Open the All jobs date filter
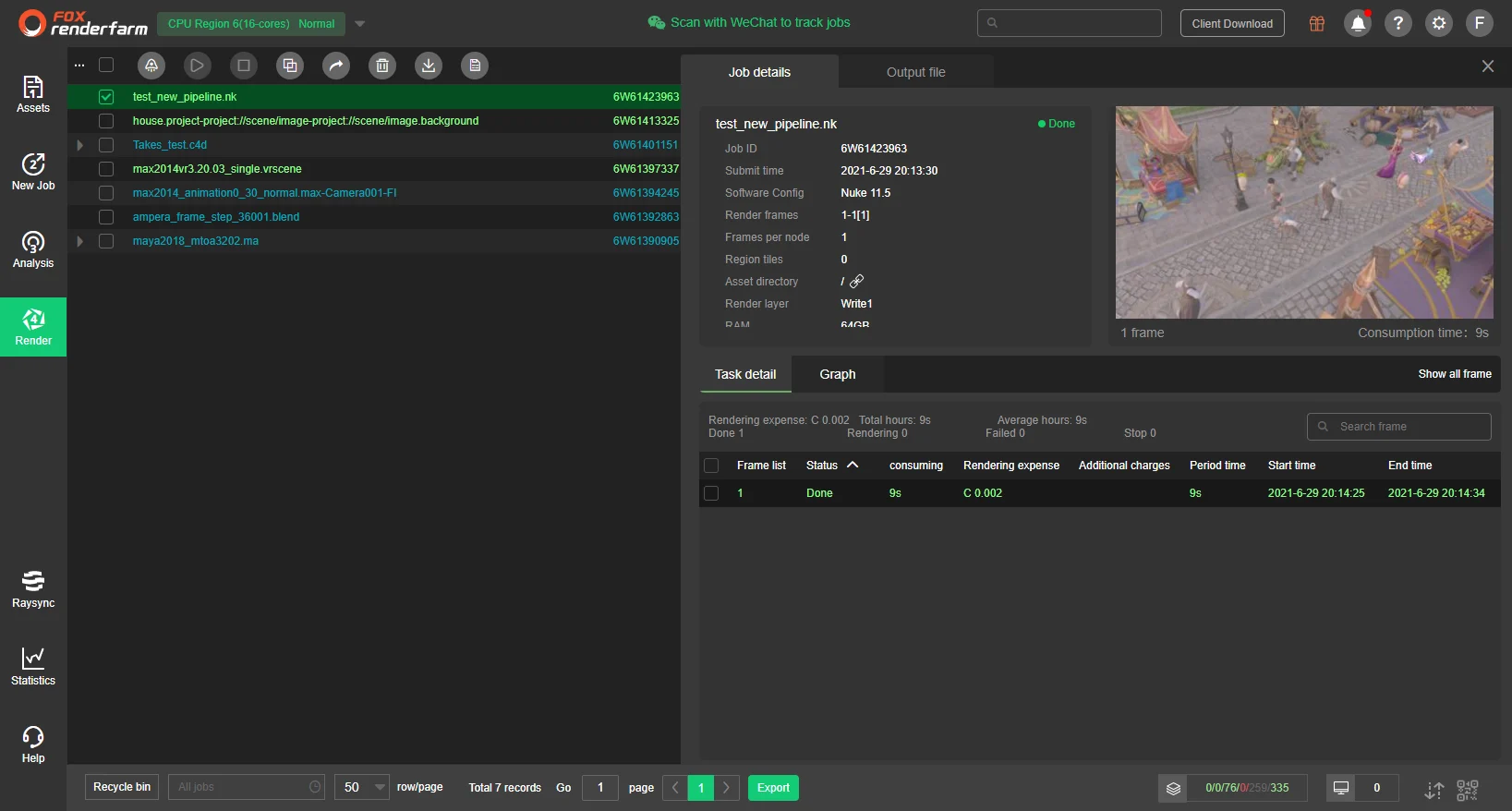Screen dimensions: 1512x811 [248, 788]
